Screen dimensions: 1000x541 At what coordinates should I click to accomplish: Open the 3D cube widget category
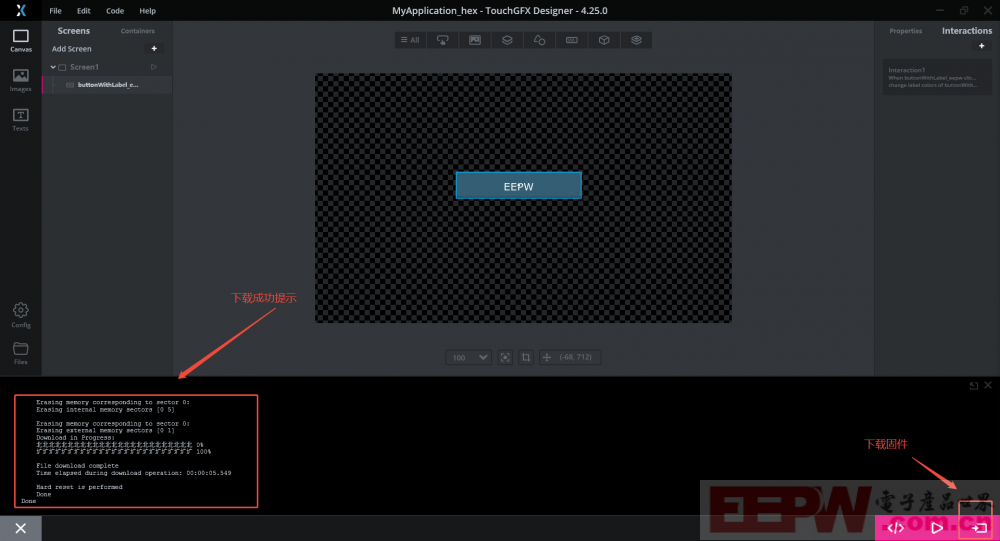click(x=604, y=40)
